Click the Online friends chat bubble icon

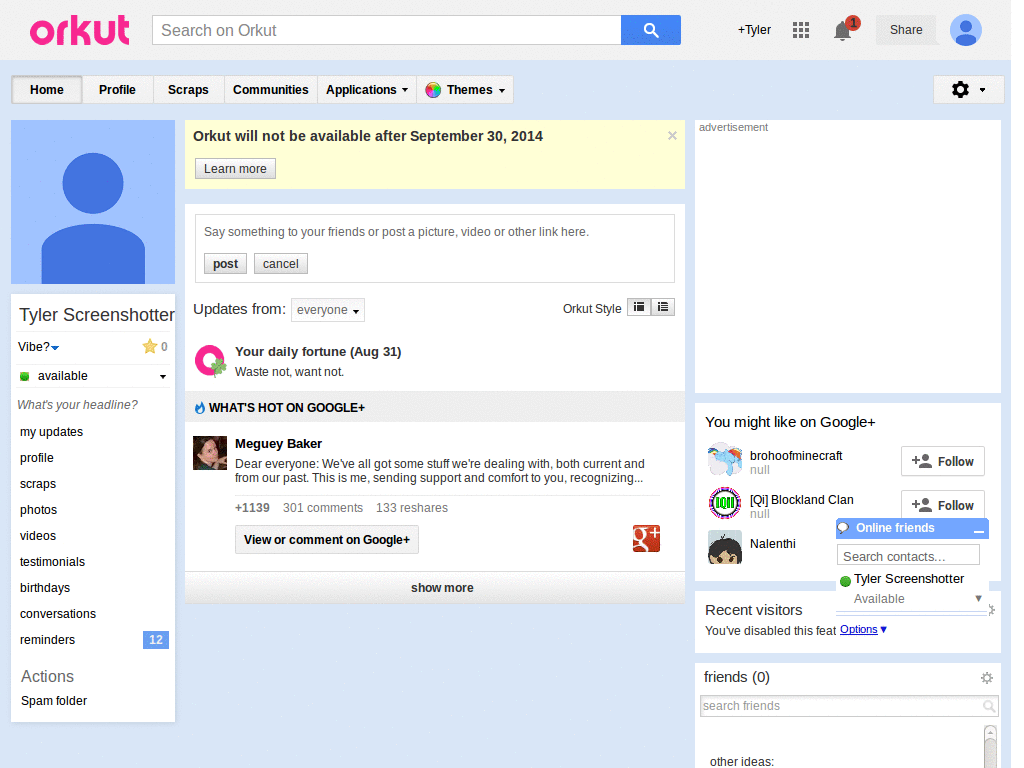click(843, 528)
